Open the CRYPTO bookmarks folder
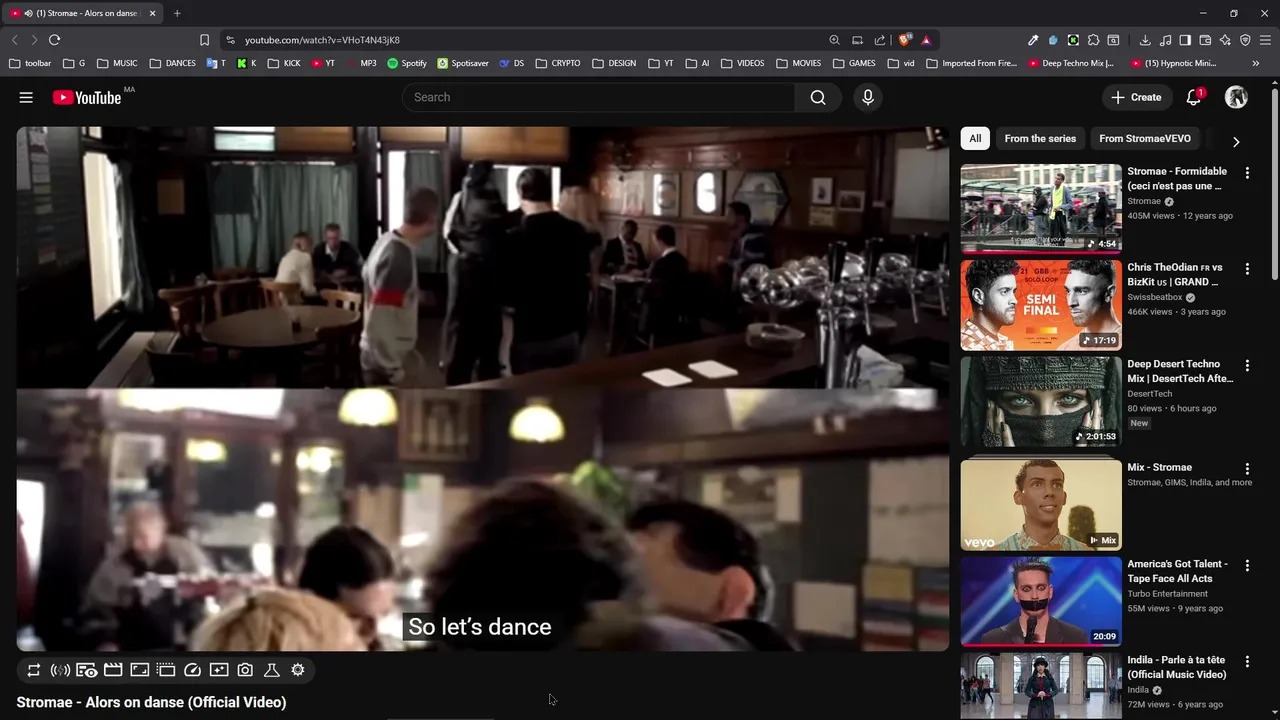 click(558, 63)
